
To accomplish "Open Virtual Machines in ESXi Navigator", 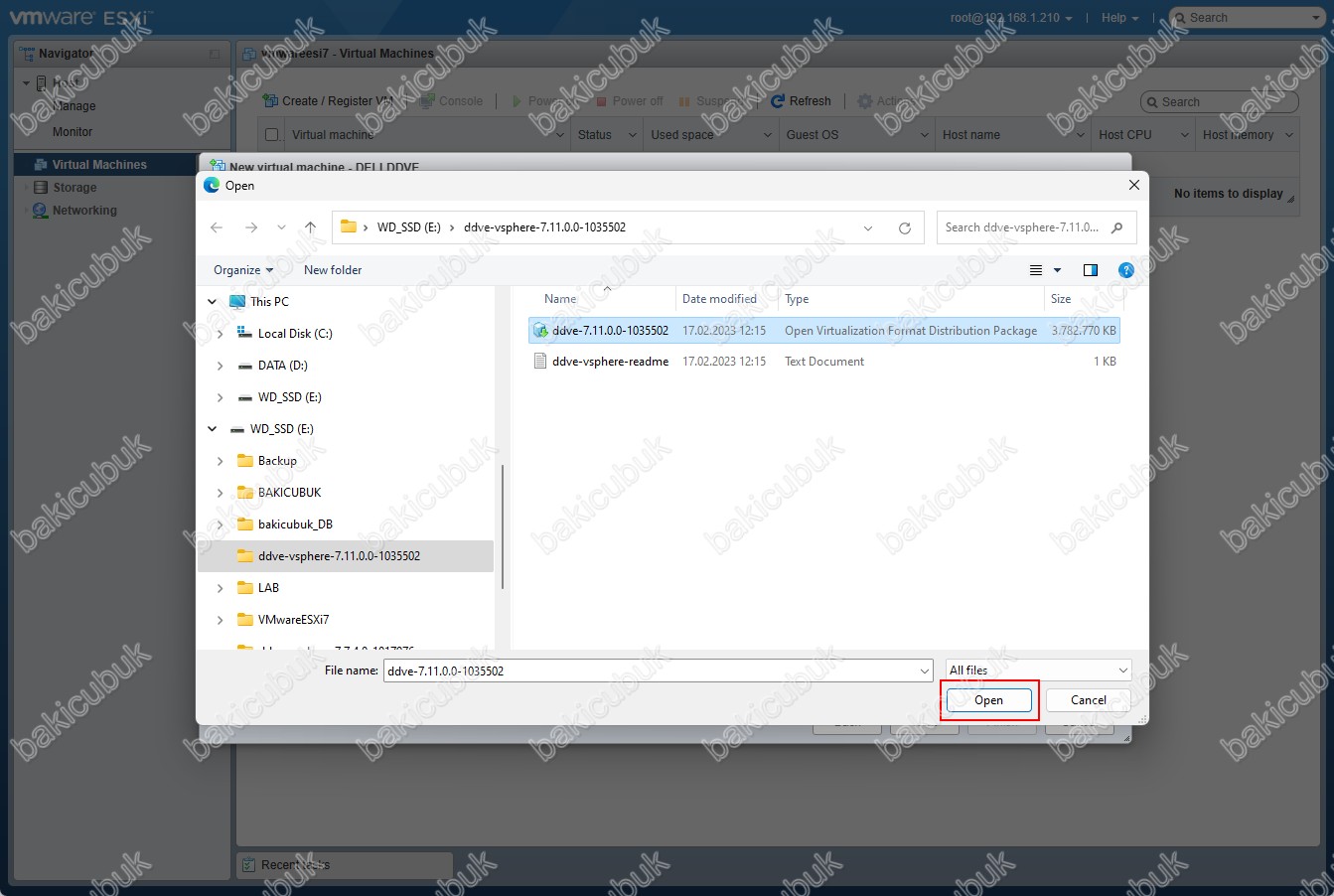I will tap(99, 165).
